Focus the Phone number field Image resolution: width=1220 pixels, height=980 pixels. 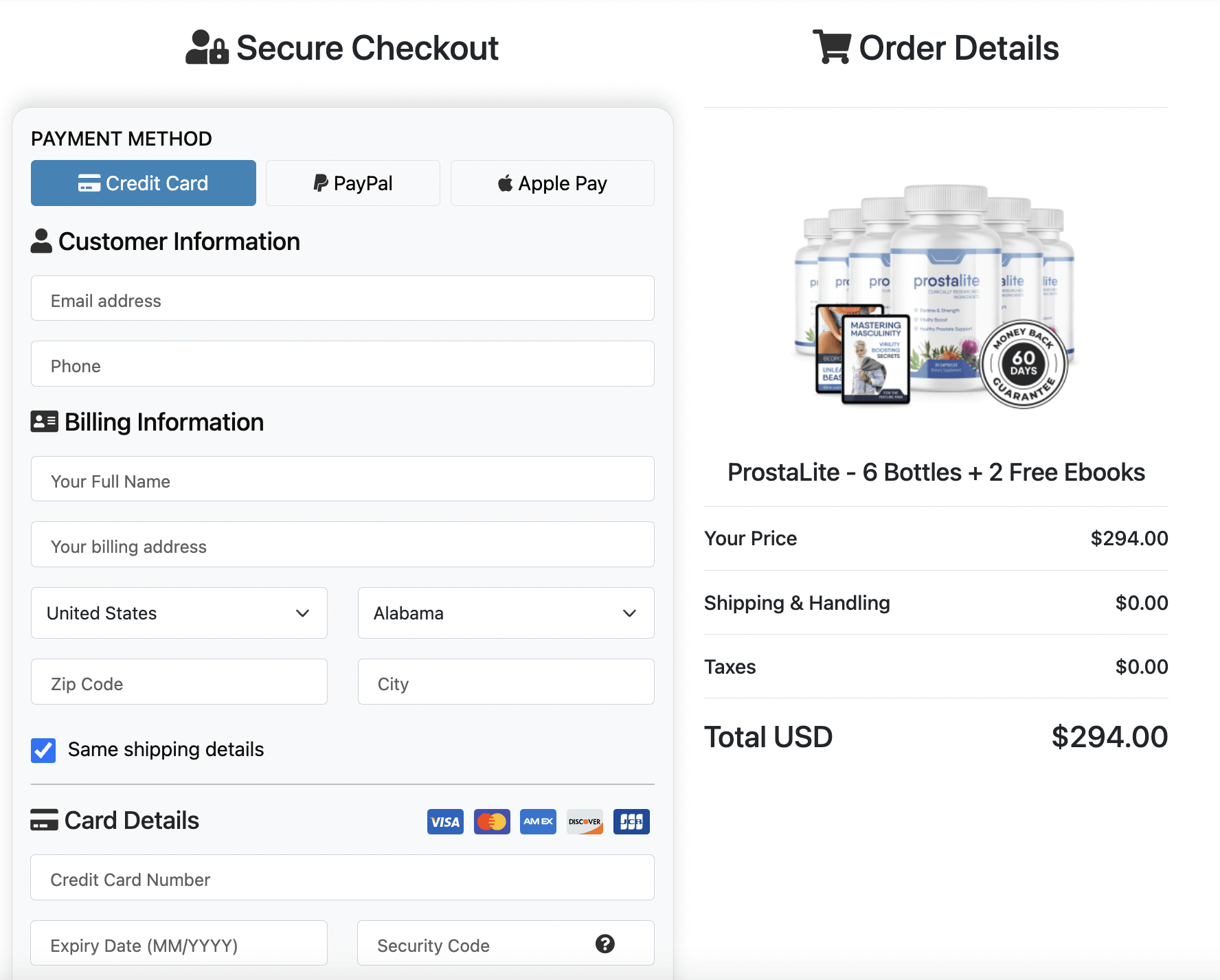pos(342,365)
